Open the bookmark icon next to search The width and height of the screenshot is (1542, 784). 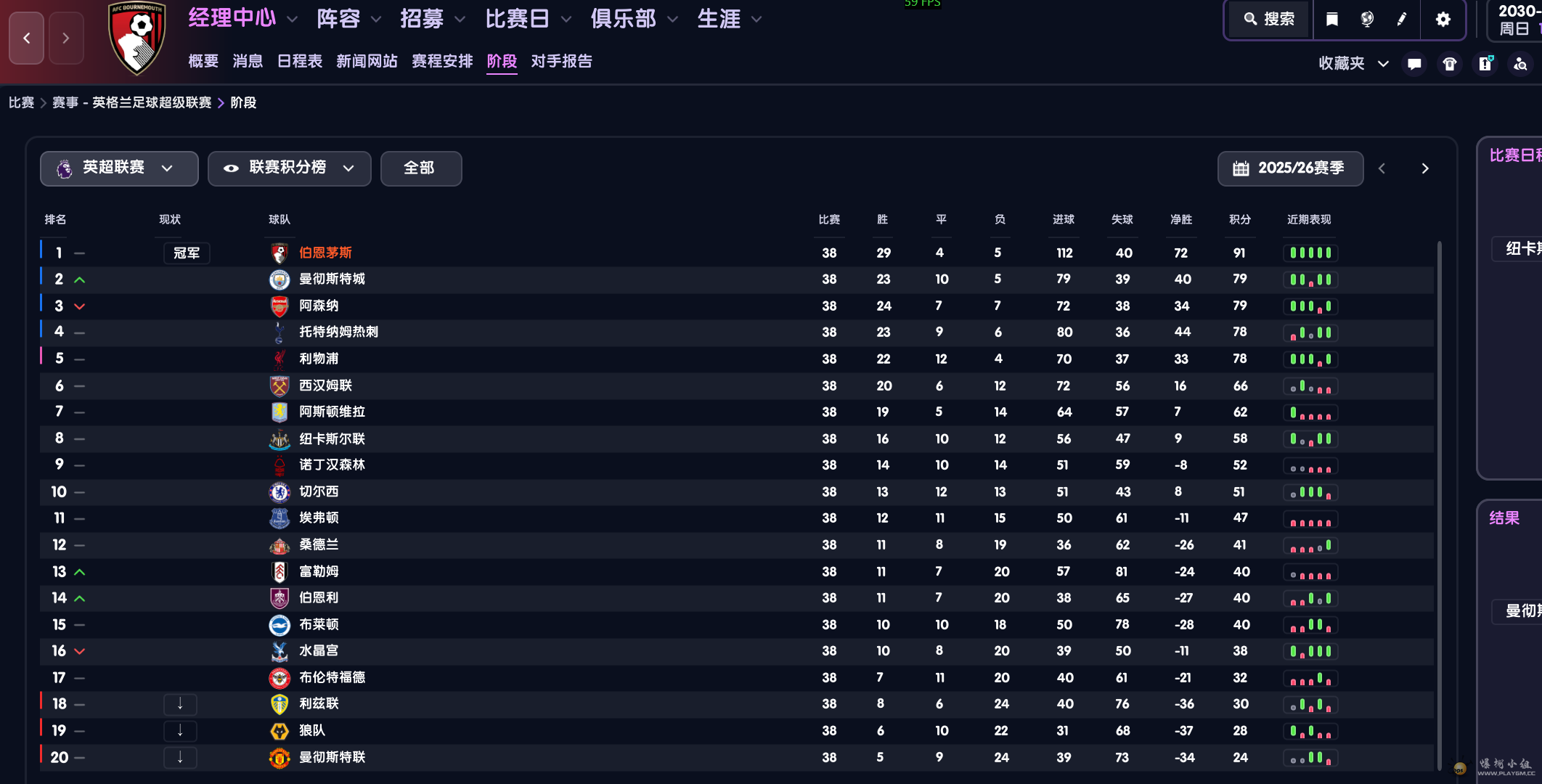[x=1332, y=20]
